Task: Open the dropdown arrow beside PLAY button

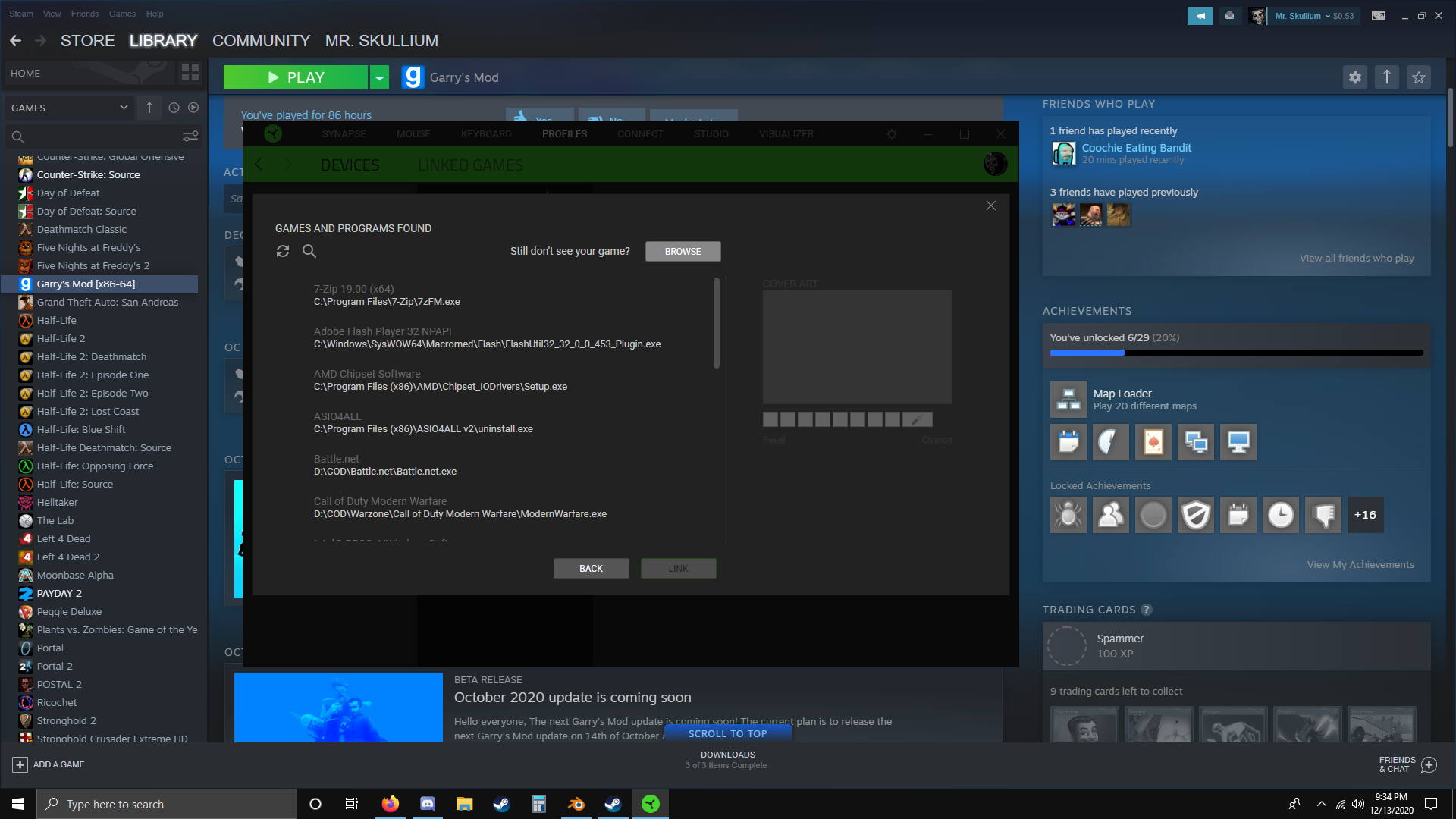Action: (x=379, y=77)
